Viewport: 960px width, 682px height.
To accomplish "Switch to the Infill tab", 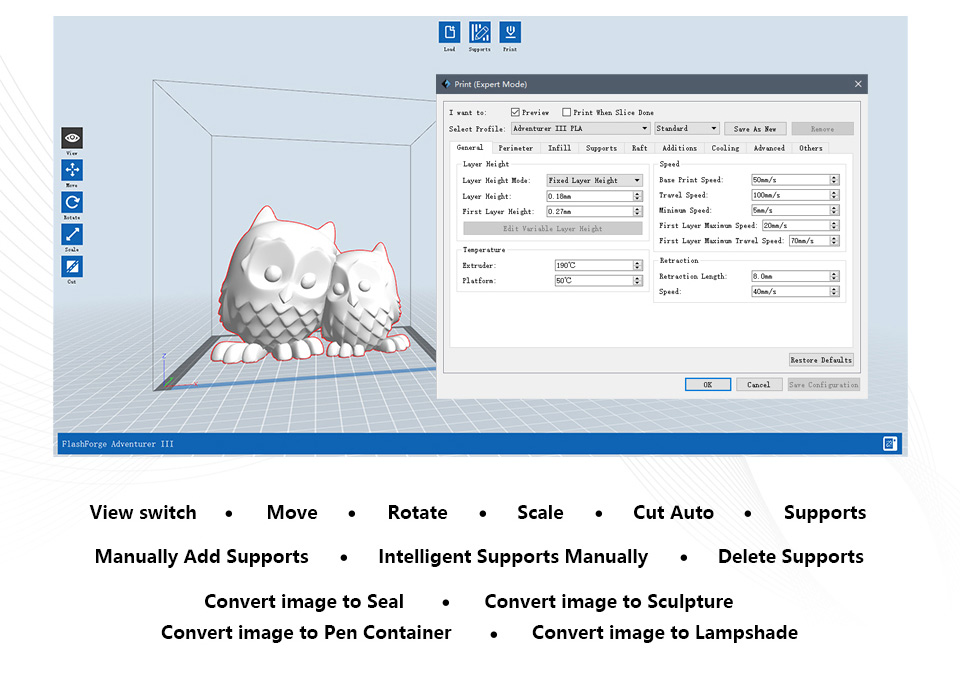I will tap(559, 148).
